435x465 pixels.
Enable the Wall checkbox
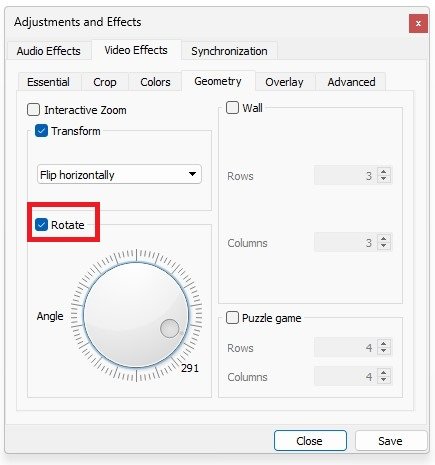[x=232, y=108]
